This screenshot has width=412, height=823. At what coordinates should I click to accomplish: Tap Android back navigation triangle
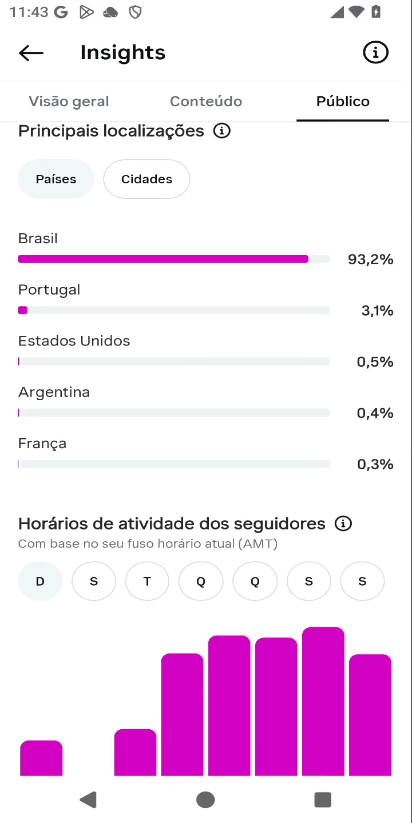(x=88, y=799)
